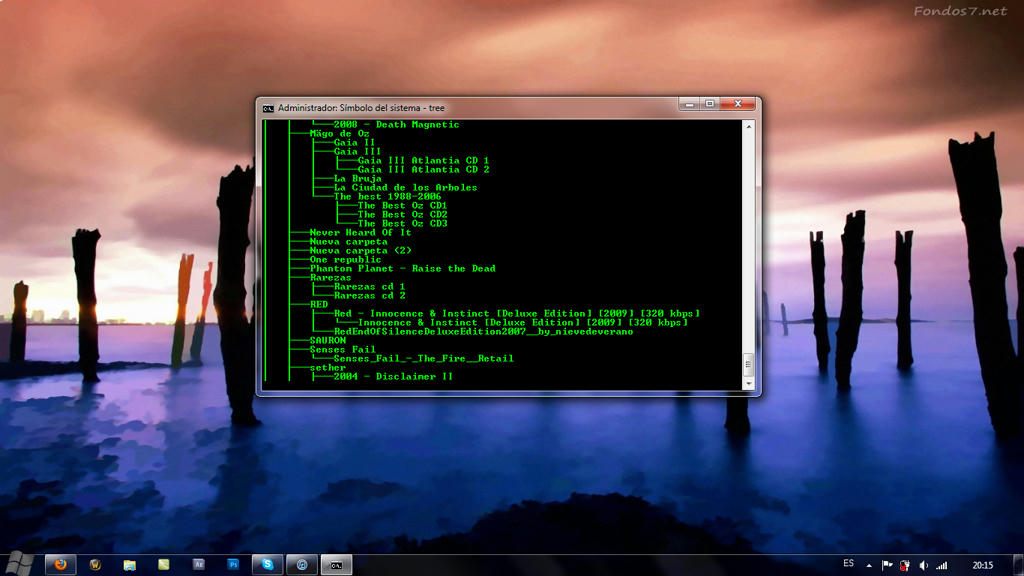Open the Windows Start menu
Image resolution: width=1024 pixels, height=576 pixels.
[x=20, y=564]
